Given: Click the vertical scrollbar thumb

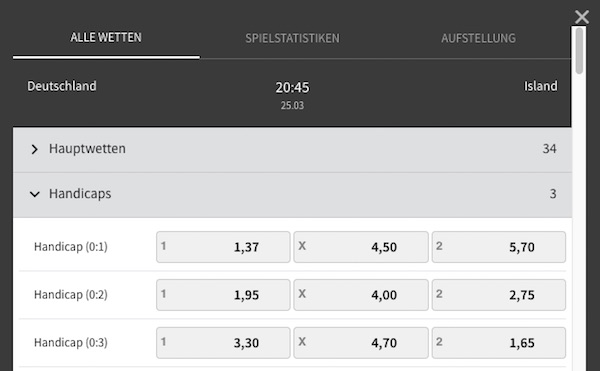Looking at the screenshot, I should pos(579,50).
